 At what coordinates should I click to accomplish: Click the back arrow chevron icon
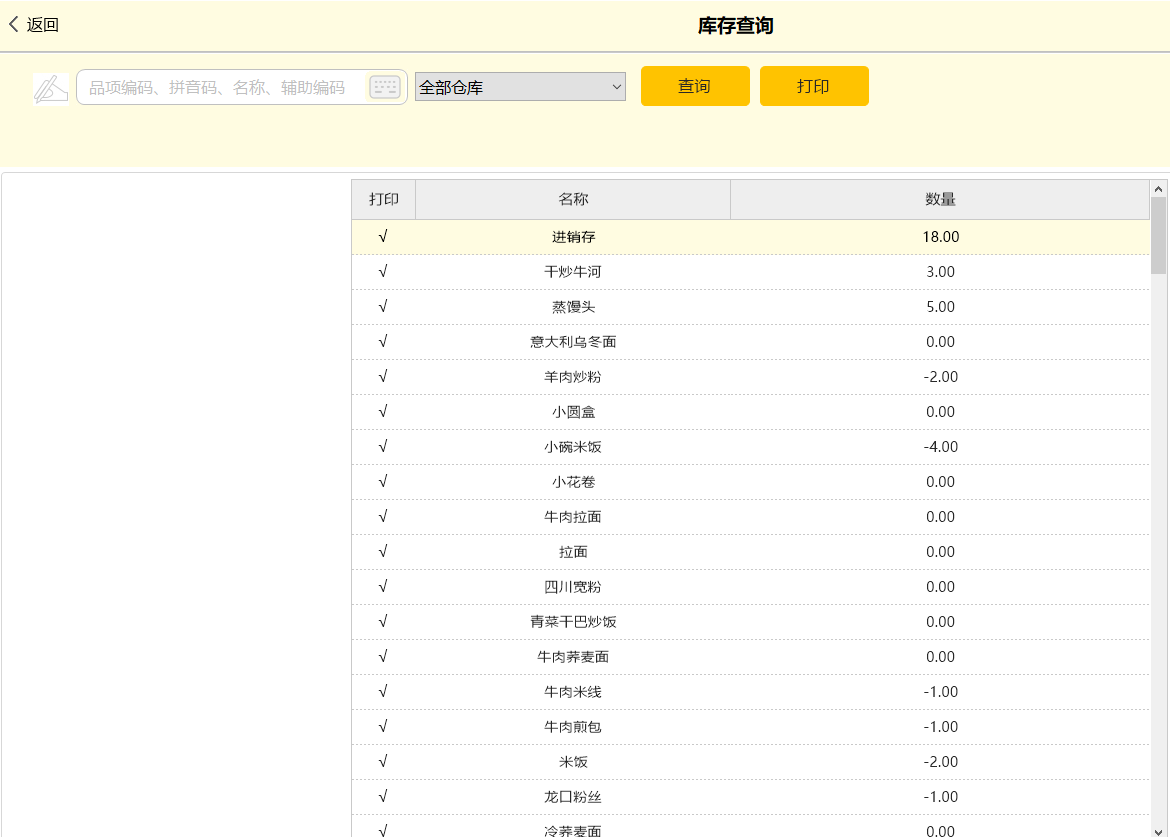13,25
